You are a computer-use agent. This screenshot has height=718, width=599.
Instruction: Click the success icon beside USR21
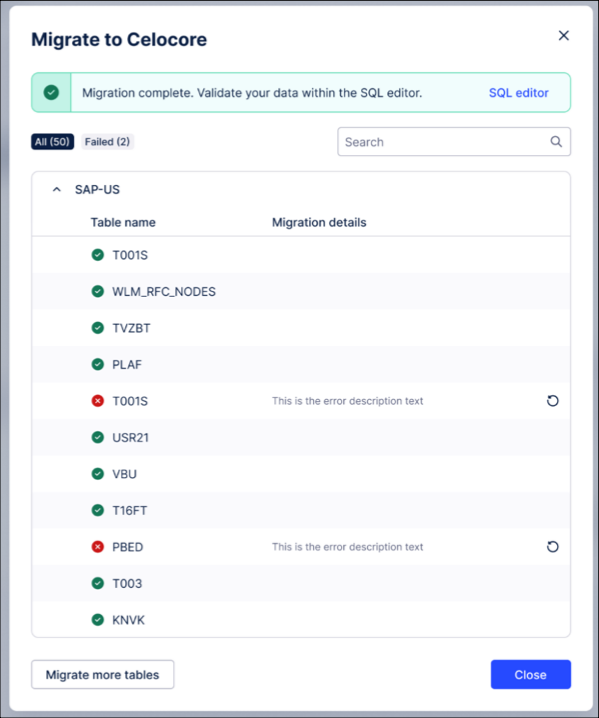pyautogui.click(x=98, y=437)
